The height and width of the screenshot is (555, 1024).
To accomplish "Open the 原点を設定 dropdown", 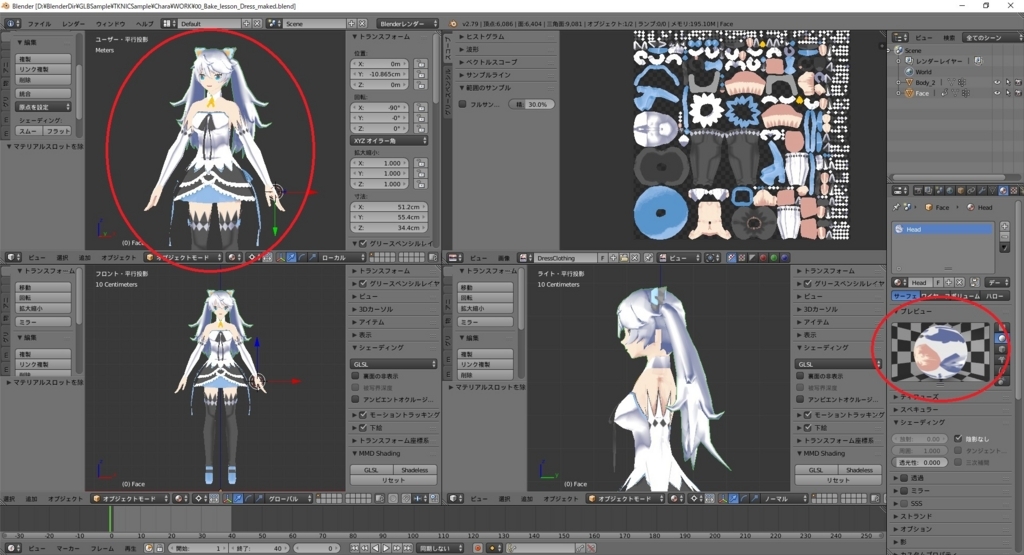I will click(x=43, y=107).
